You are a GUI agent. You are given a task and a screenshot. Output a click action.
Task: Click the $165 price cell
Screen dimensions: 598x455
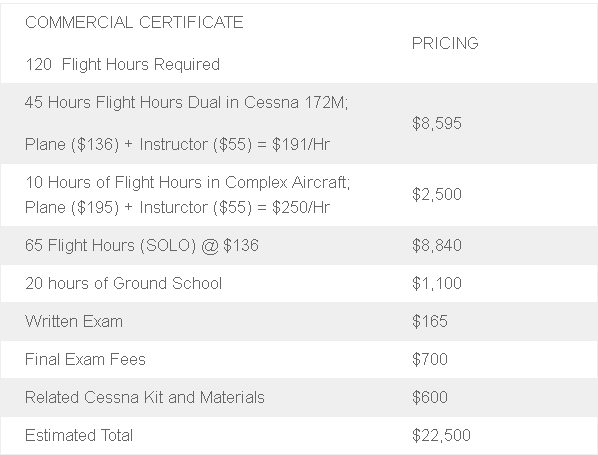pyautogui.click(x=430, y=321)
